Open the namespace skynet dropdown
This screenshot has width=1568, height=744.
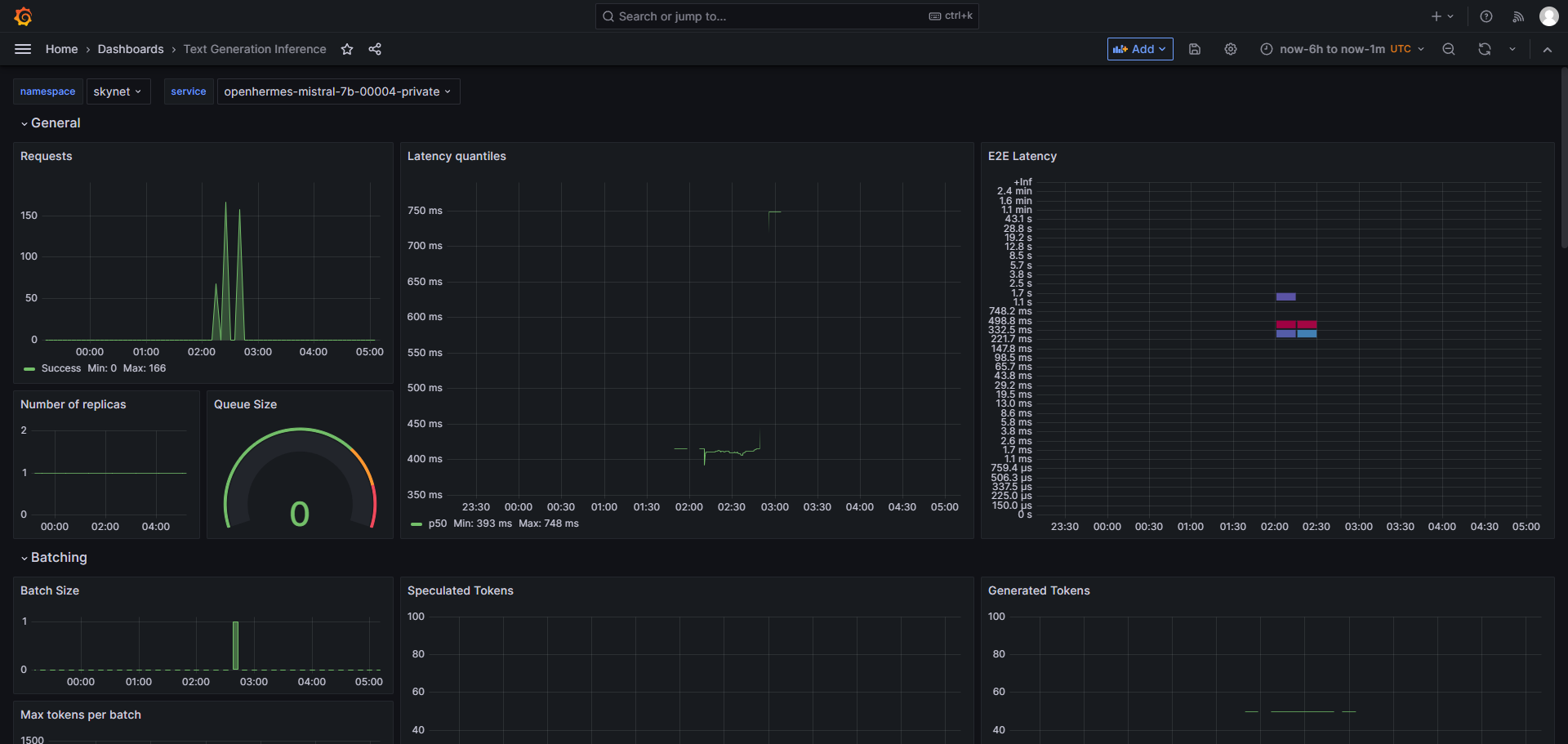117,91
